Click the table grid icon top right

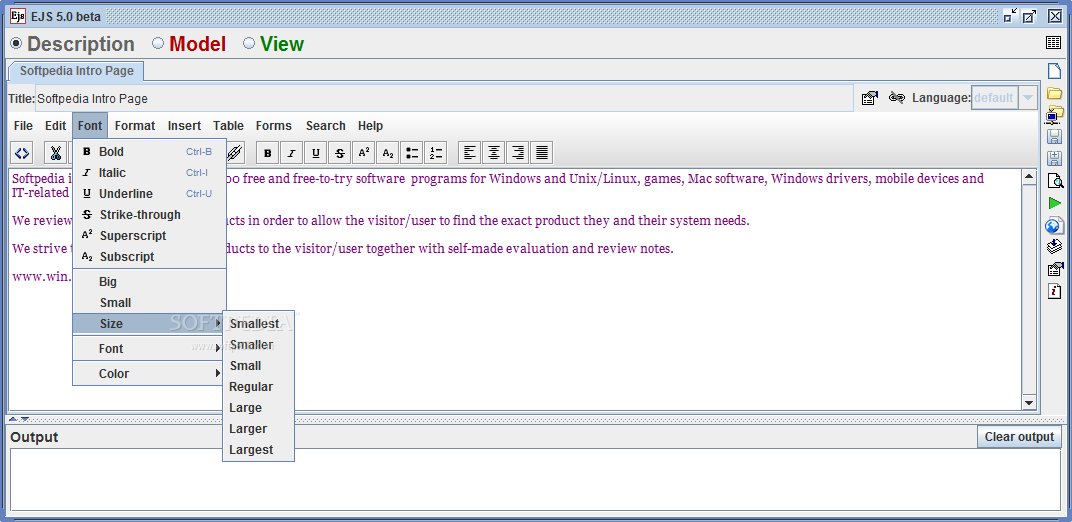(x=1054, y=42)
